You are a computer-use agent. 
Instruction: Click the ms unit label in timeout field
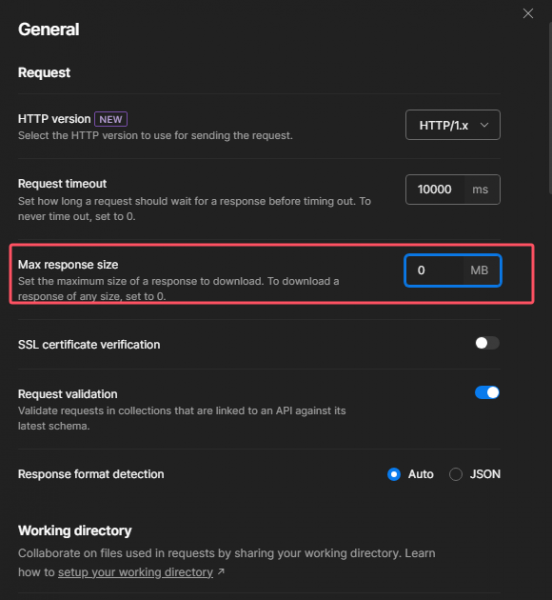480,189
